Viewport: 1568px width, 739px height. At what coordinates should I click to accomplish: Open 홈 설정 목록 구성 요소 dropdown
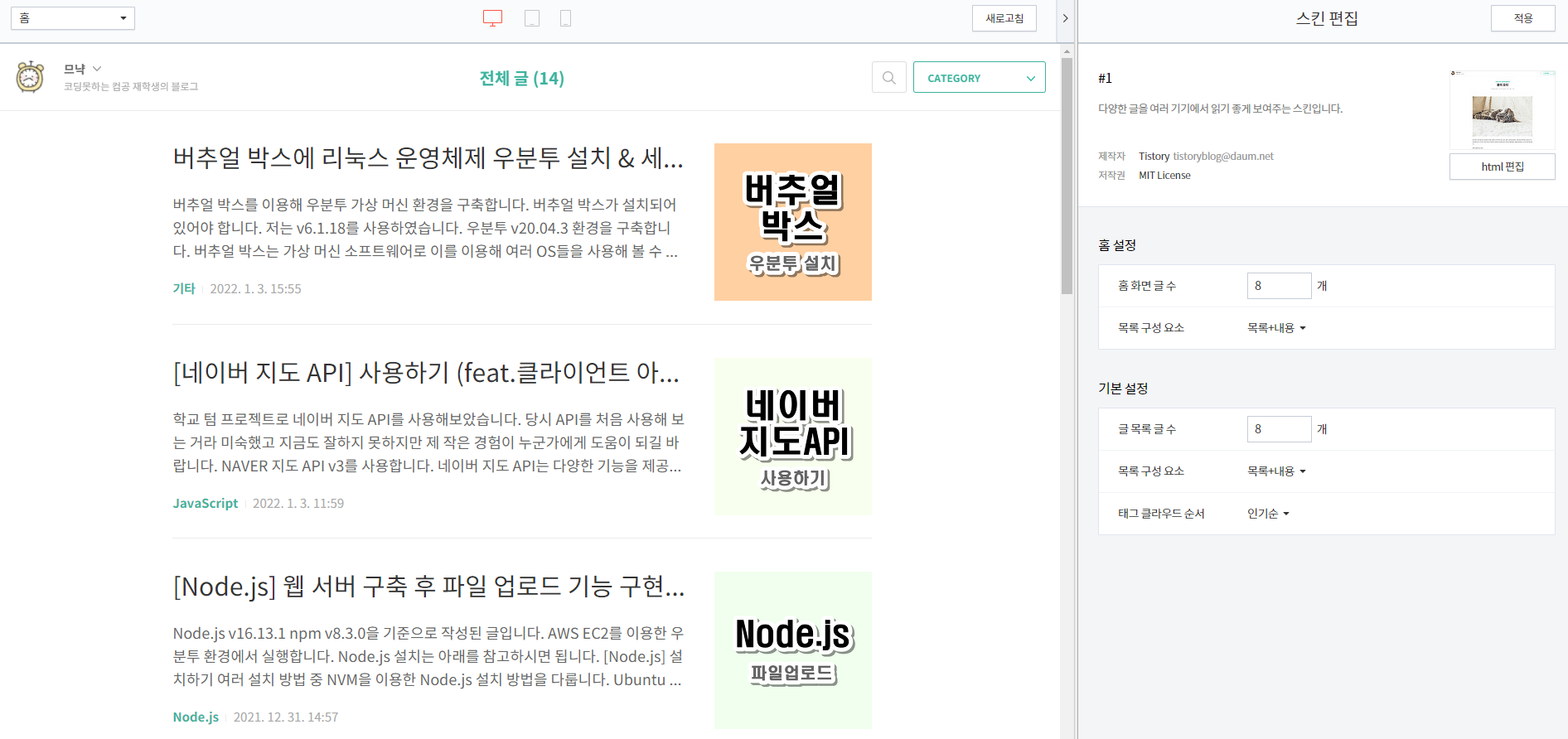pyautogui.click(x=1276, y=328)
